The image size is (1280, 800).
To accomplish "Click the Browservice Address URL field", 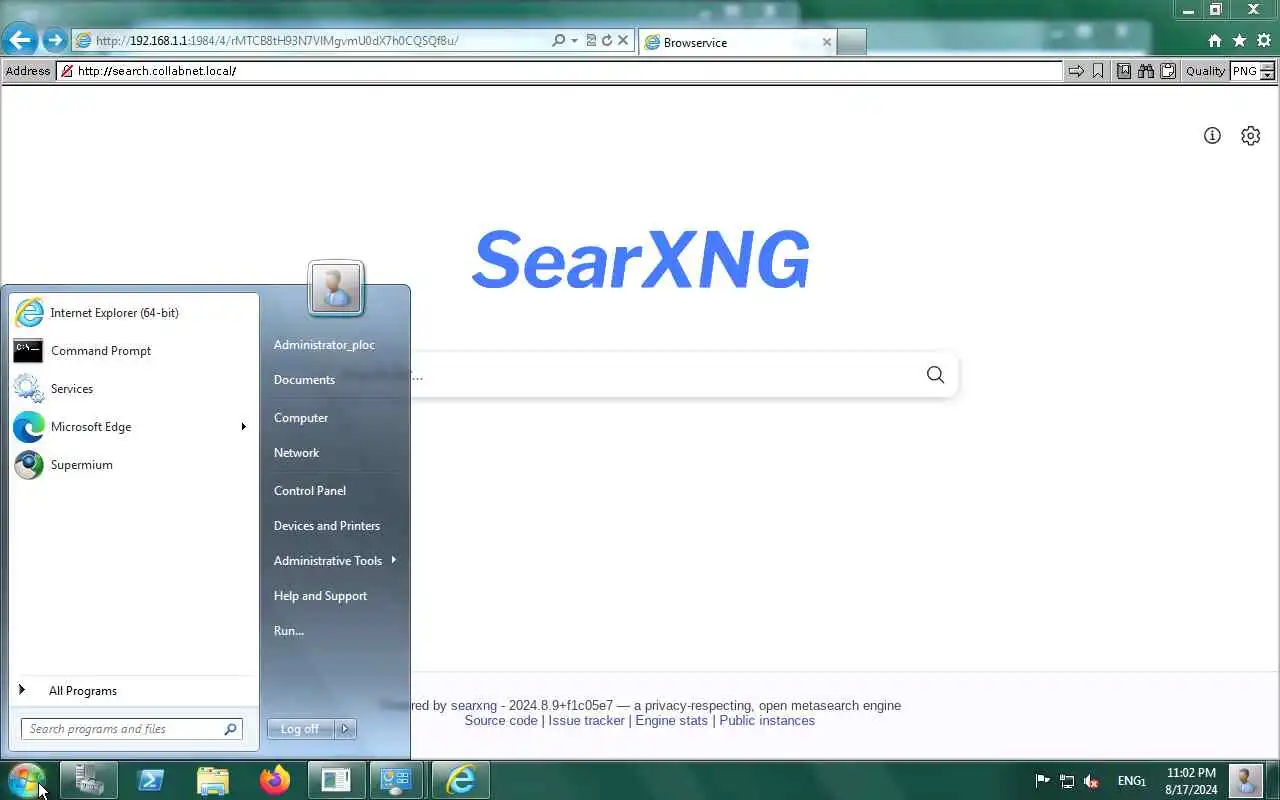I will click(x=560, y=71).
